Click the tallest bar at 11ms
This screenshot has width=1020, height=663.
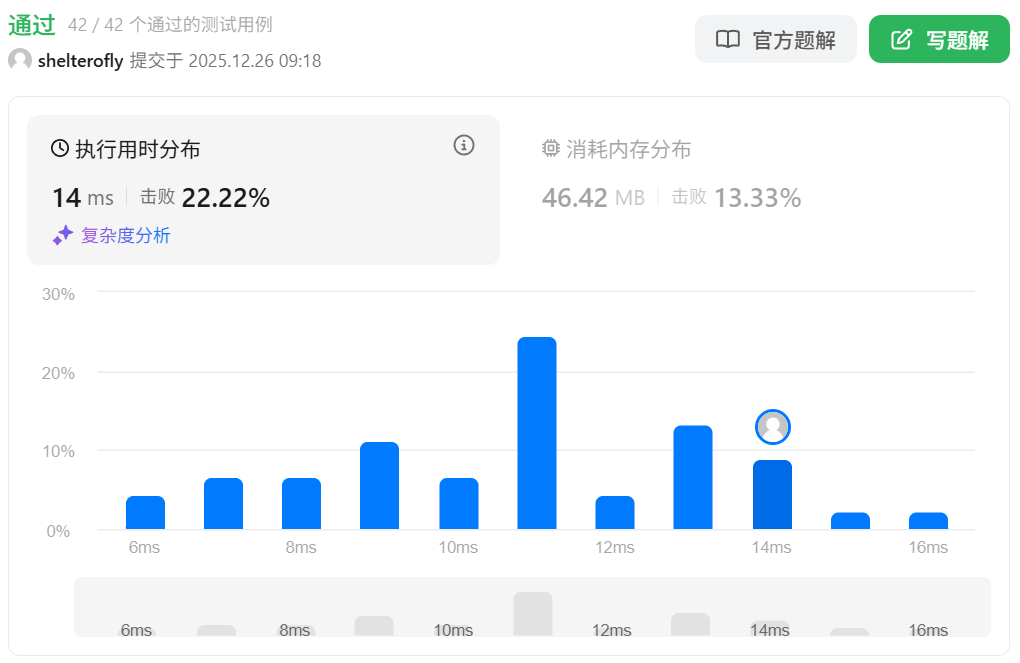(537, 433)
